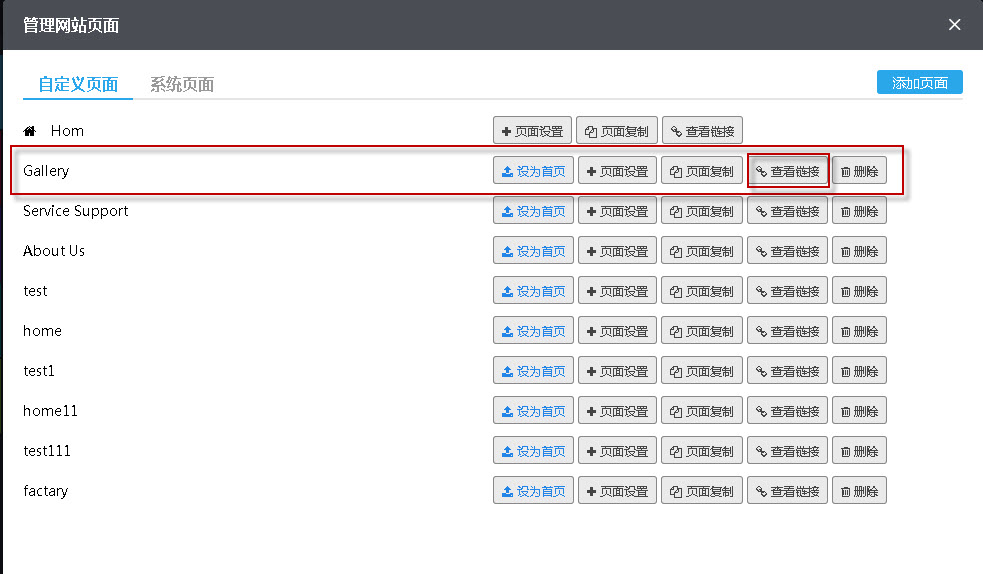
Task: Select the 自定义页面 tab
Action: (78, 84)
